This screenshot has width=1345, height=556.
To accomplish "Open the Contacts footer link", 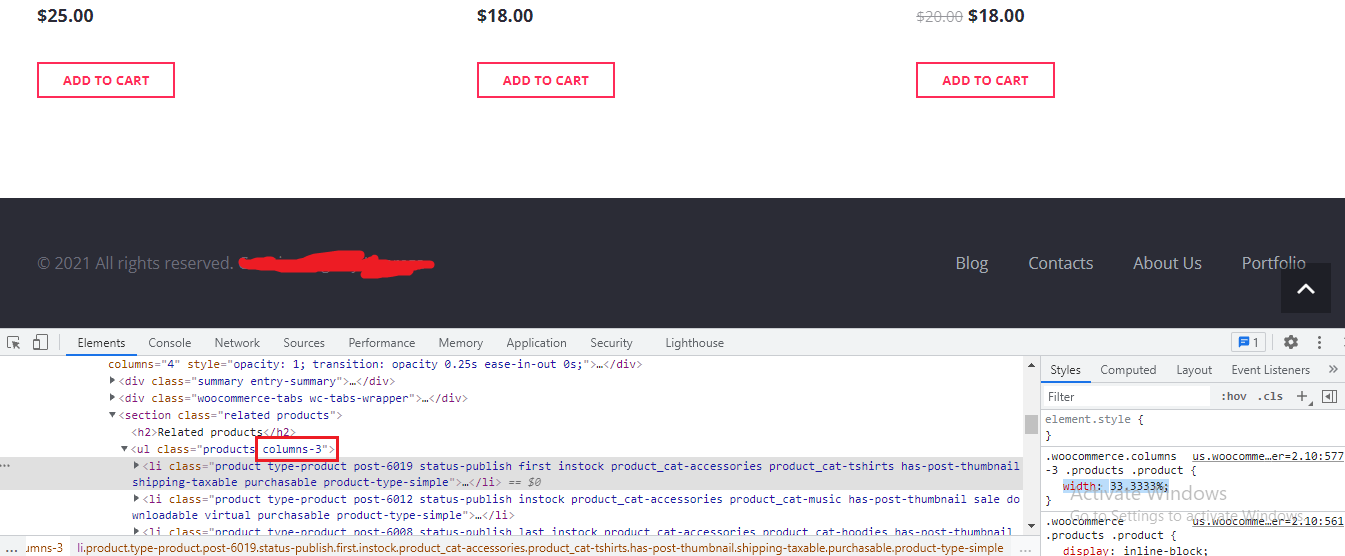I will 1060,263.
